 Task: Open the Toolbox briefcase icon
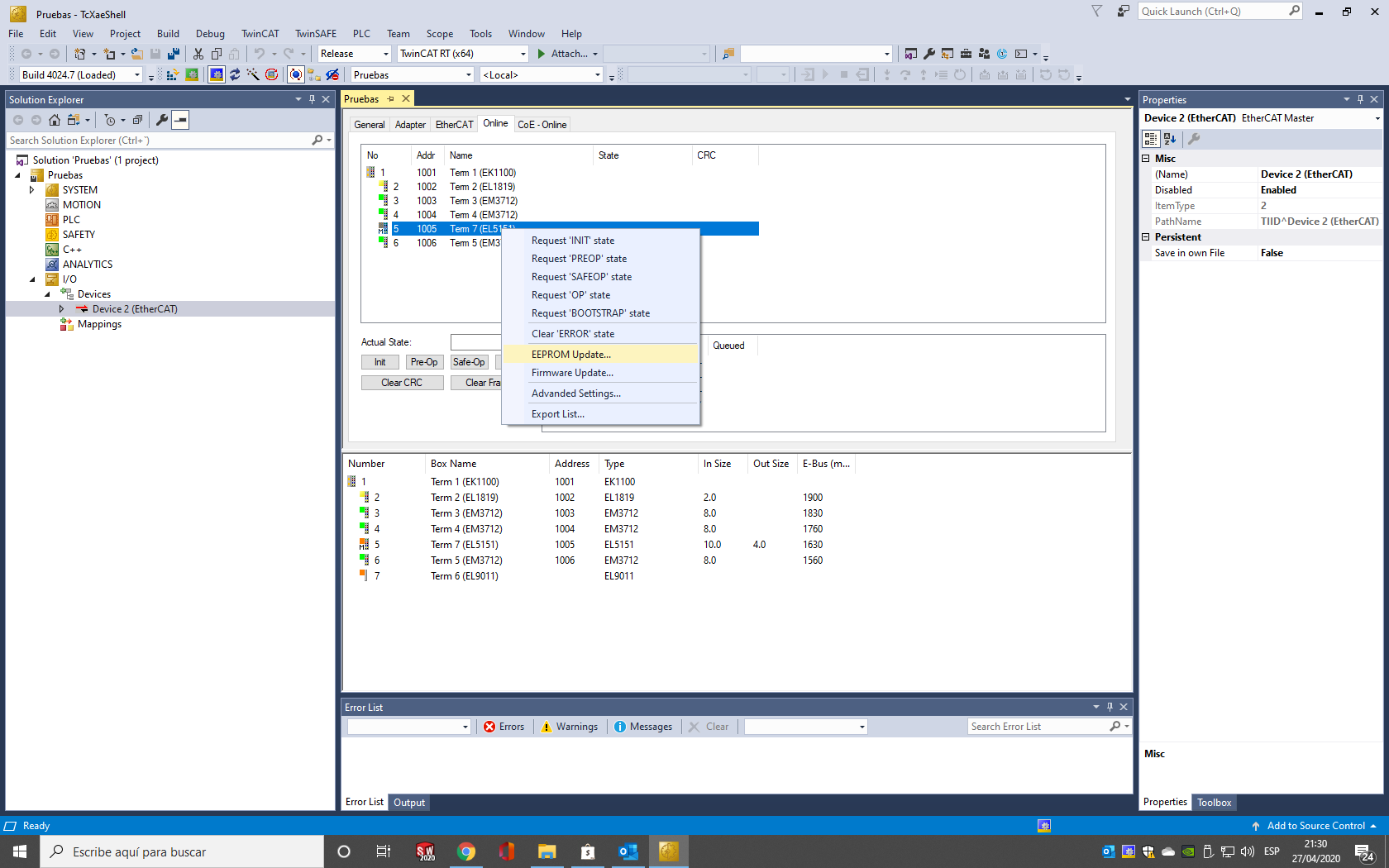point(966,54)
